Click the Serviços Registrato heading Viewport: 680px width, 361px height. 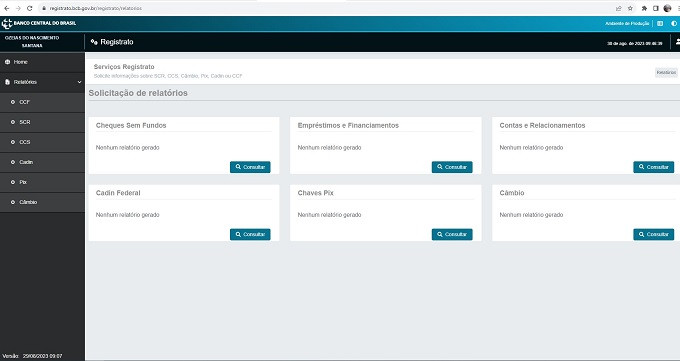pos(124,67)
